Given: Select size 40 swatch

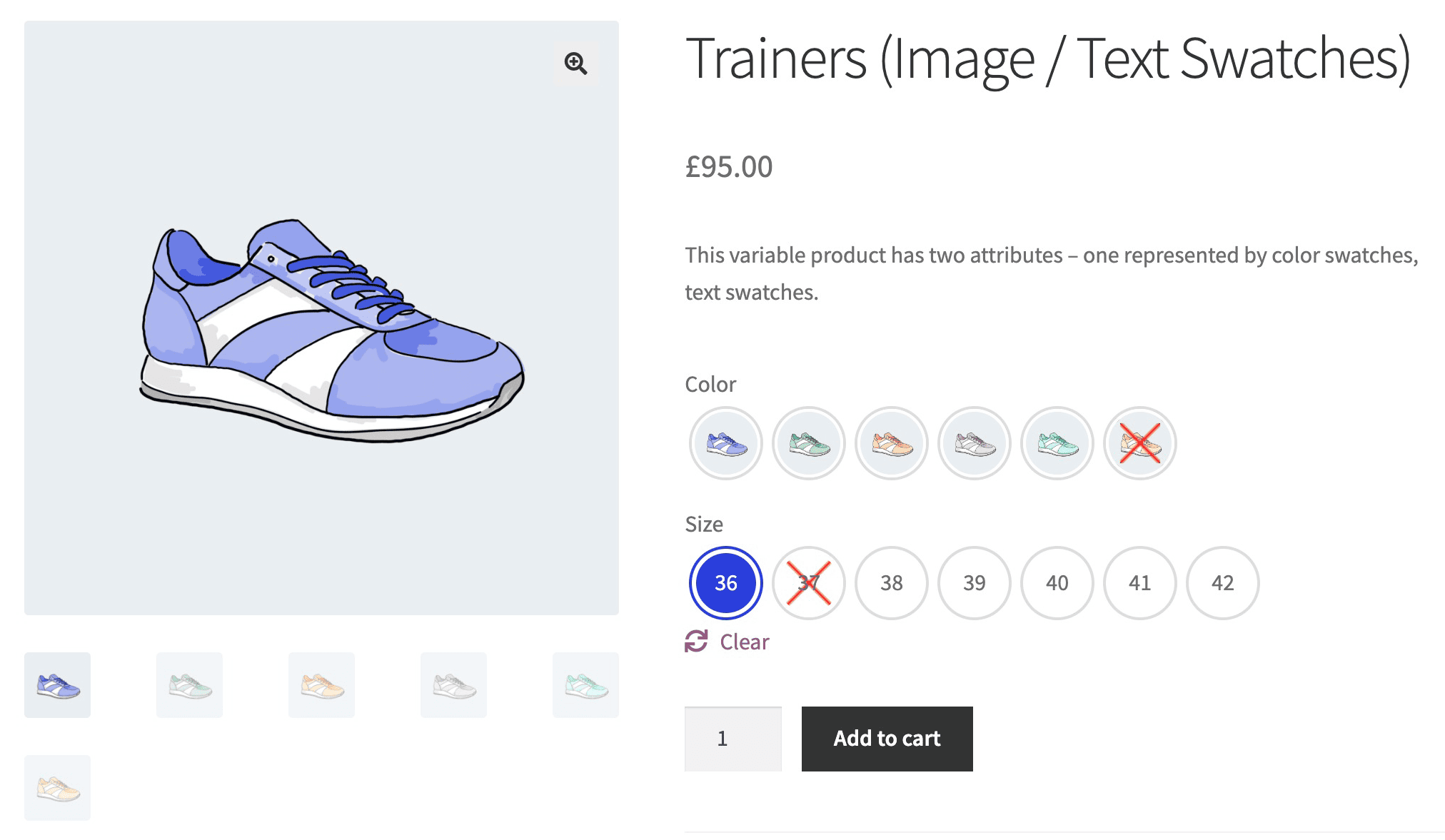Looking at the screenshot, I should coord(1057,583).
